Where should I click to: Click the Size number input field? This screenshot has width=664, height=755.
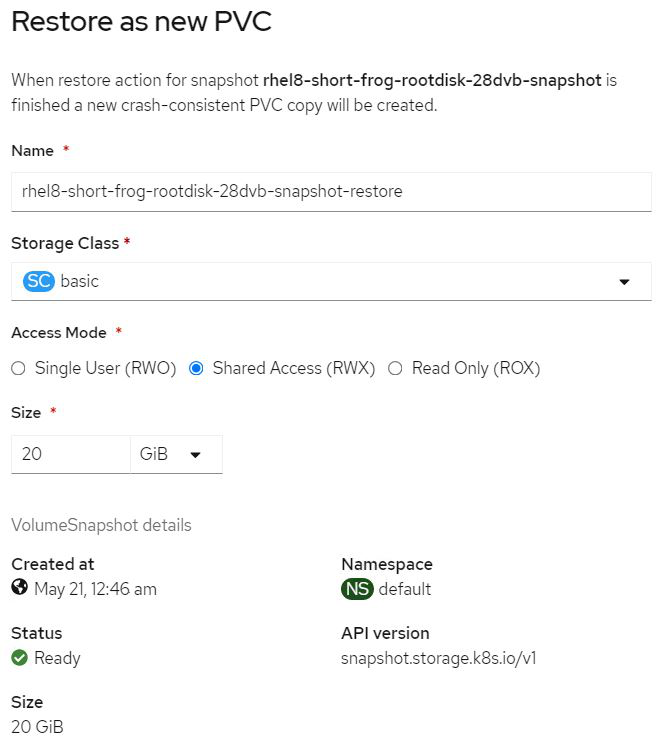(70, 454)
